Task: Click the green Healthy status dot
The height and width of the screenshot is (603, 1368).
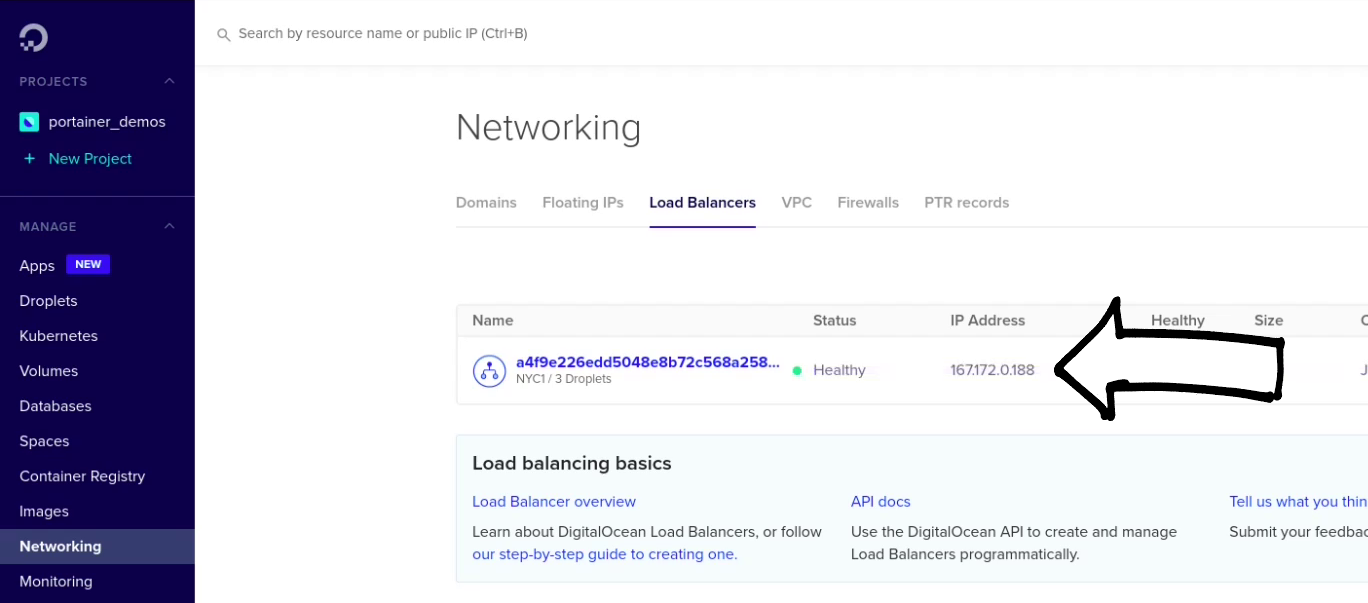Action: [x=797, y=371]
